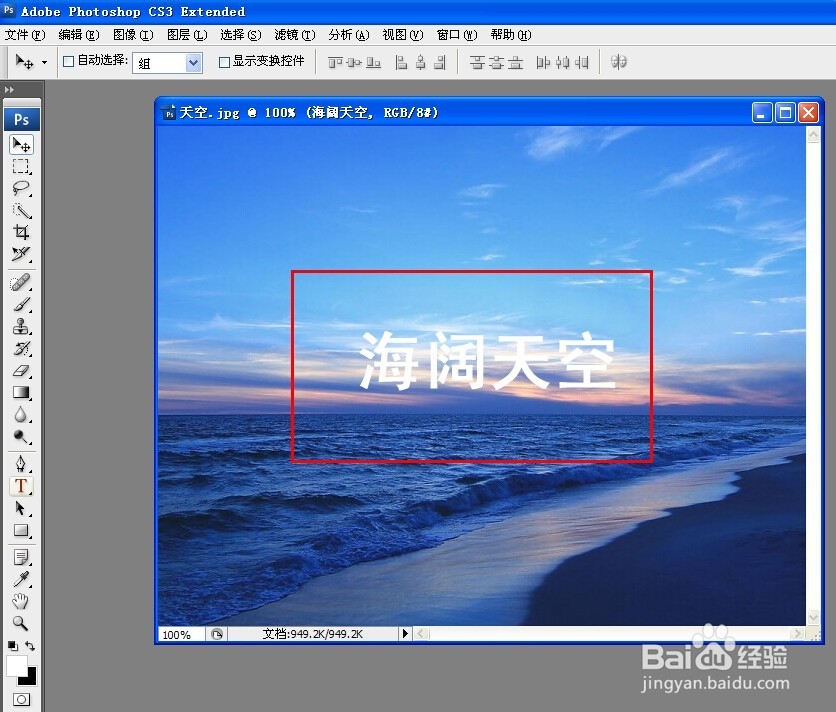The image size is (836, 712).
Task: Open the document status info arrow menu
Action: pos(405,634)
